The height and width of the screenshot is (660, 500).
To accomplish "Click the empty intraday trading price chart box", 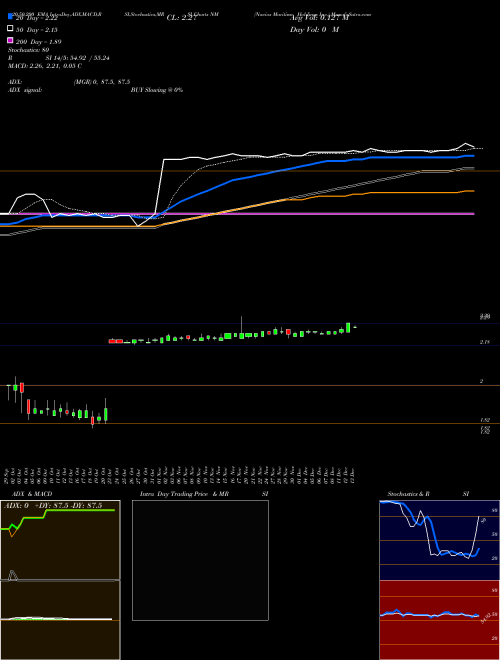I will point(200,560).
